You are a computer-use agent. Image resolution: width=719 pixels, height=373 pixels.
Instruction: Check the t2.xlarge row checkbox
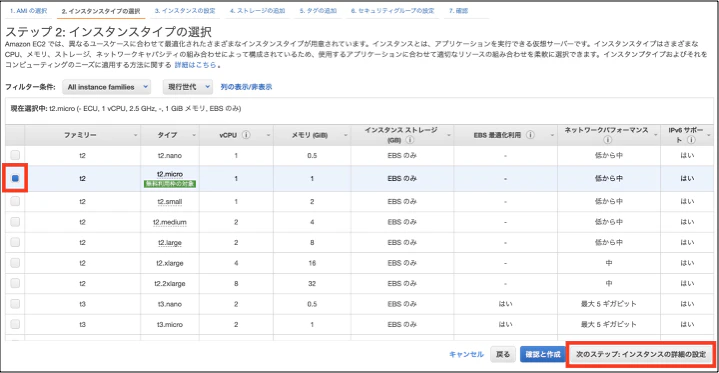[x=15, y=263]
